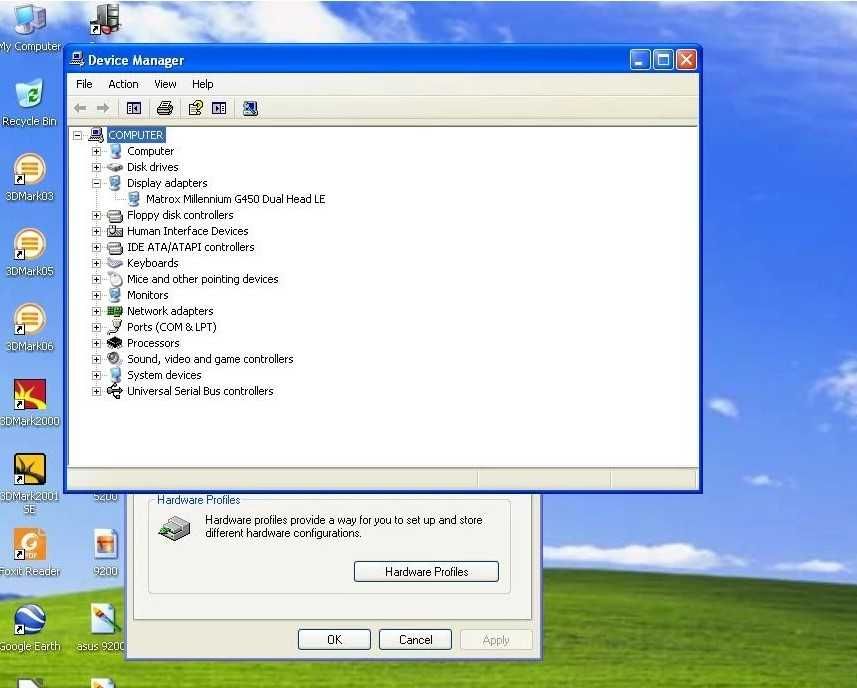Click the Forward arrow in Device Manager toolbar
857x688 pixels.
pyautogui.click(x=103, y=108)
